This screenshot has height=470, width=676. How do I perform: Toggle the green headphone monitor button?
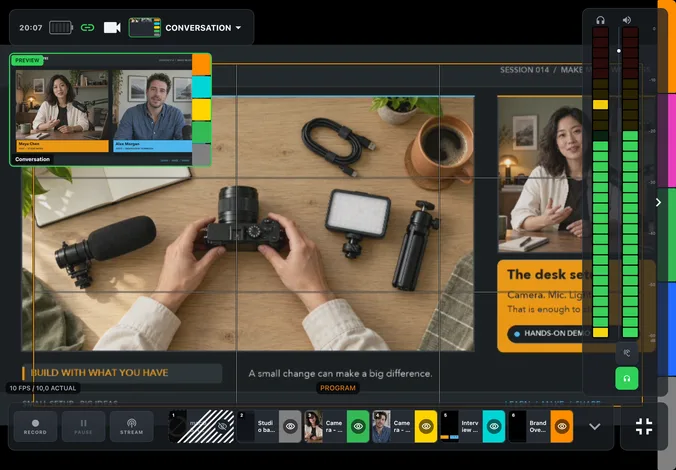627,379
